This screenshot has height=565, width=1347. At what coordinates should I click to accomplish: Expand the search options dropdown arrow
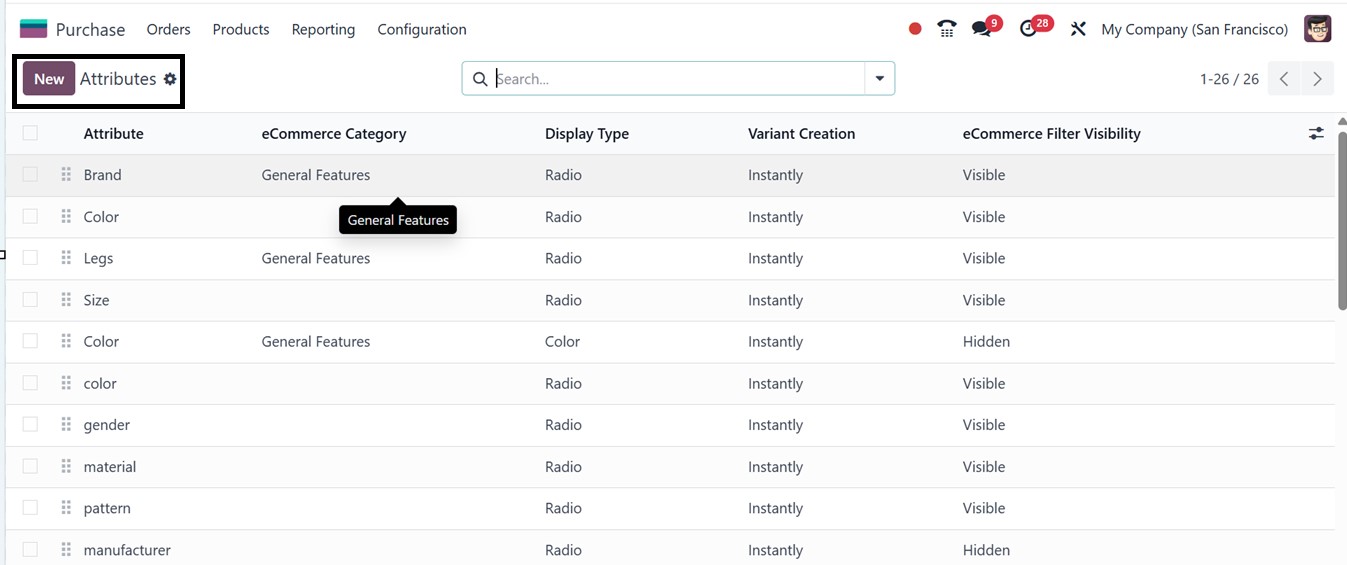click(x=880, y=79)
